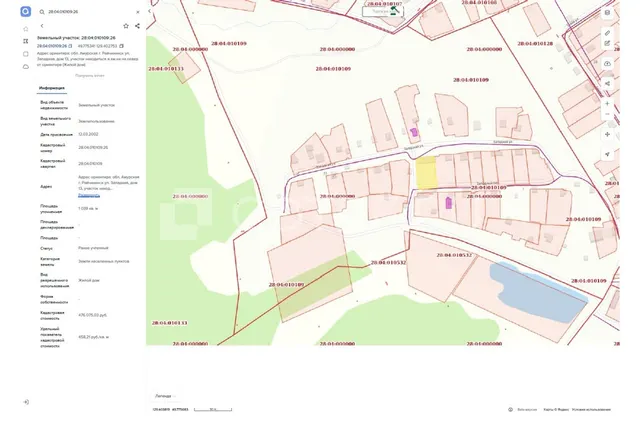Clear the search field with X
The height and width of the screenshot is (428, 640).
click(x=138, y=12)
